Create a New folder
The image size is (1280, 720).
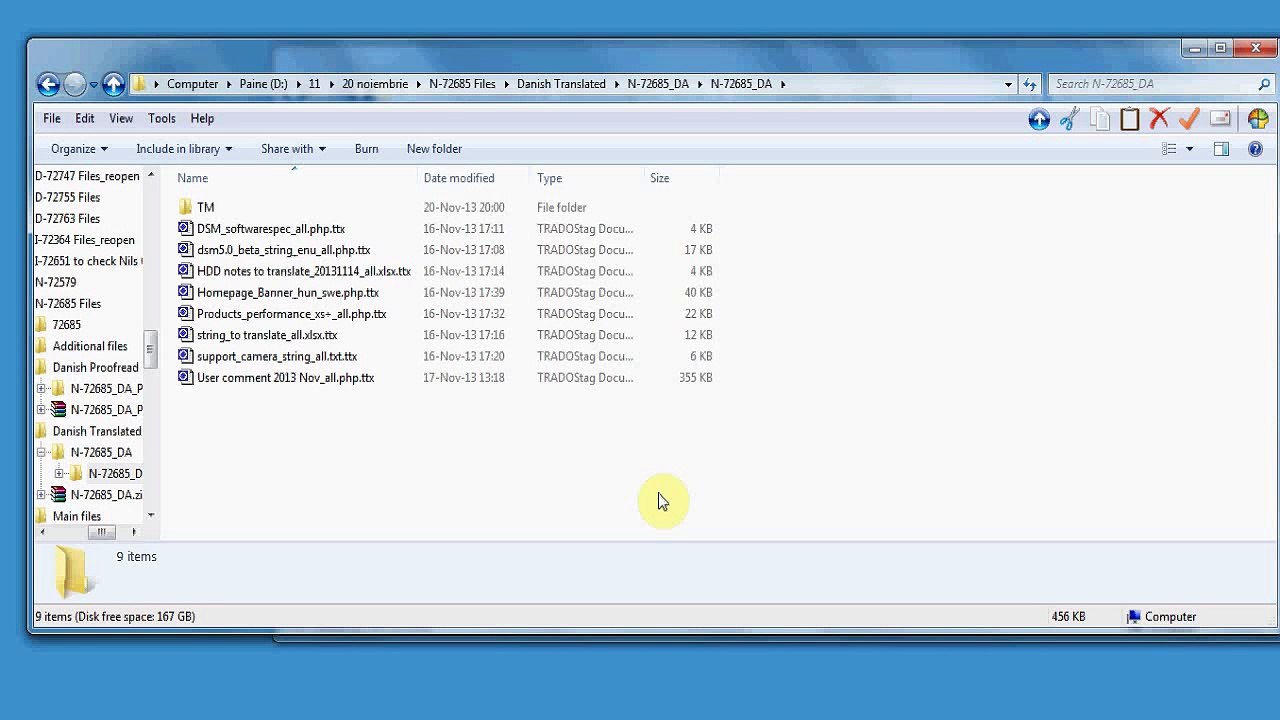(434, 149)
